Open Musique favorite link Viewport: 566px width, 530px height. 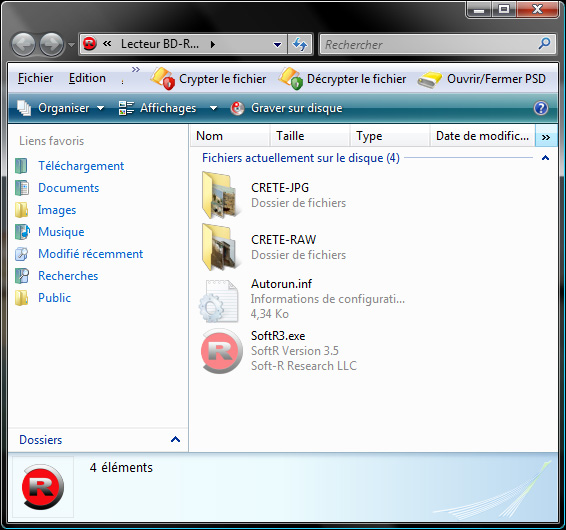pos(61,232)
